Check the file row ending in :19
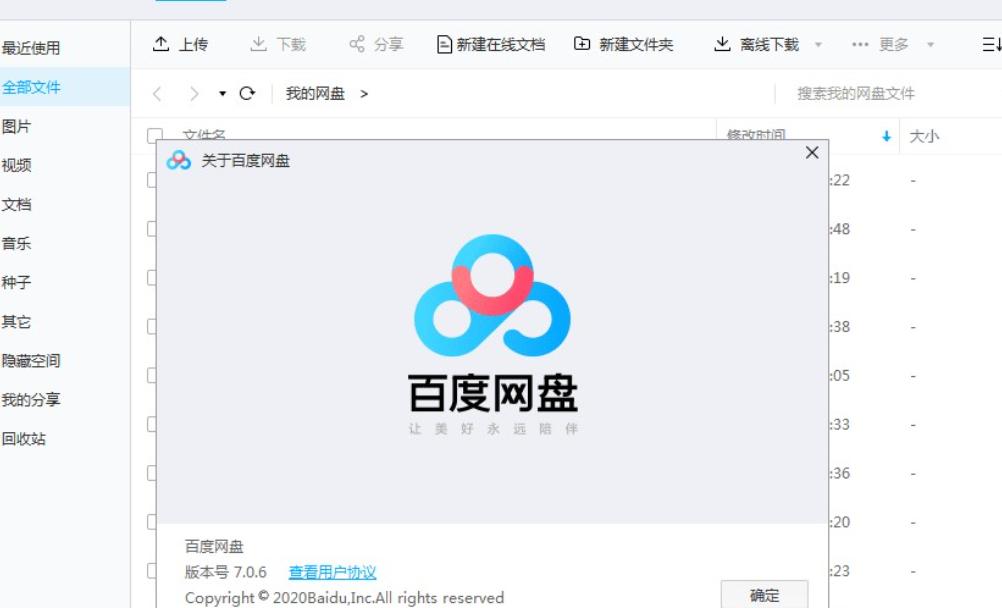The width and height of the screenshot is (1002, 608). pyautogui.click(x=152, y=277)
